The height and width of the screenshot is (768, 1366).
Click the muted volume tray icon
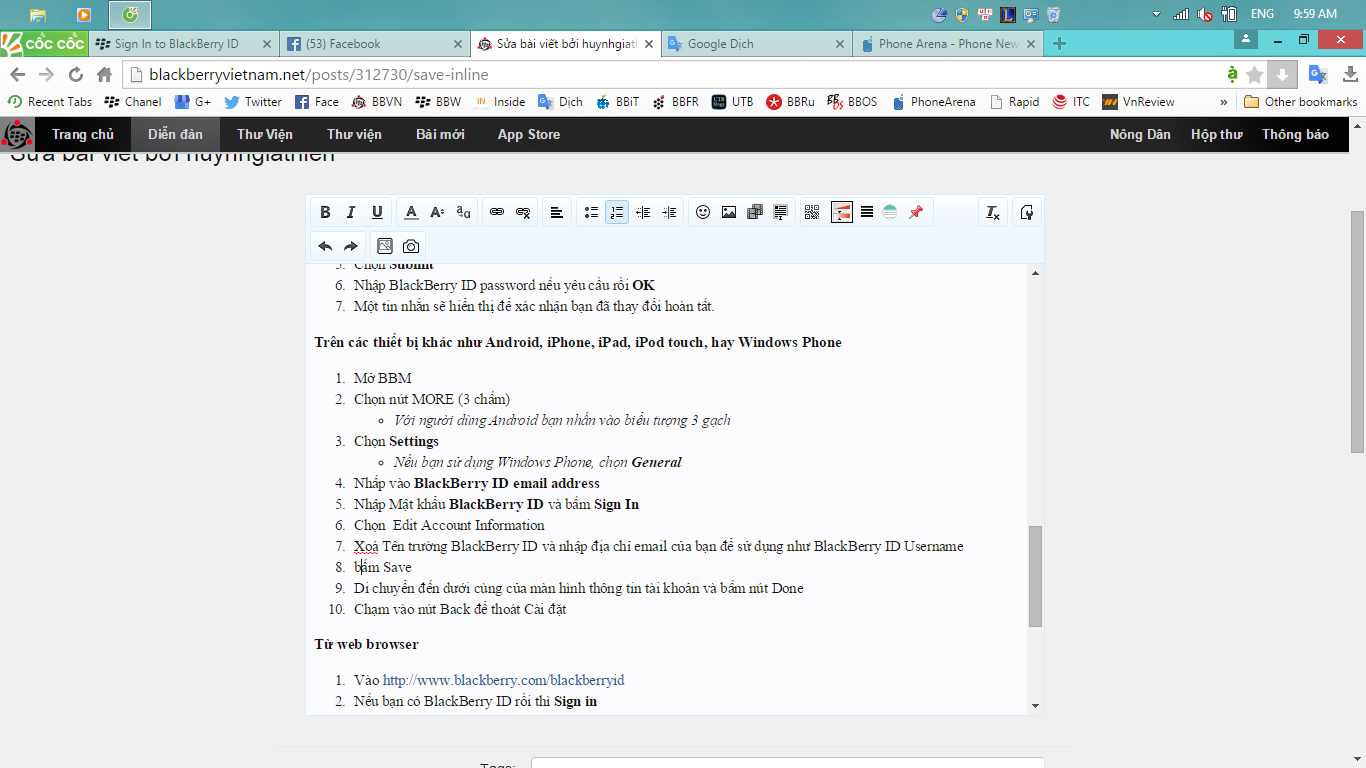(x=1205, y=14)
